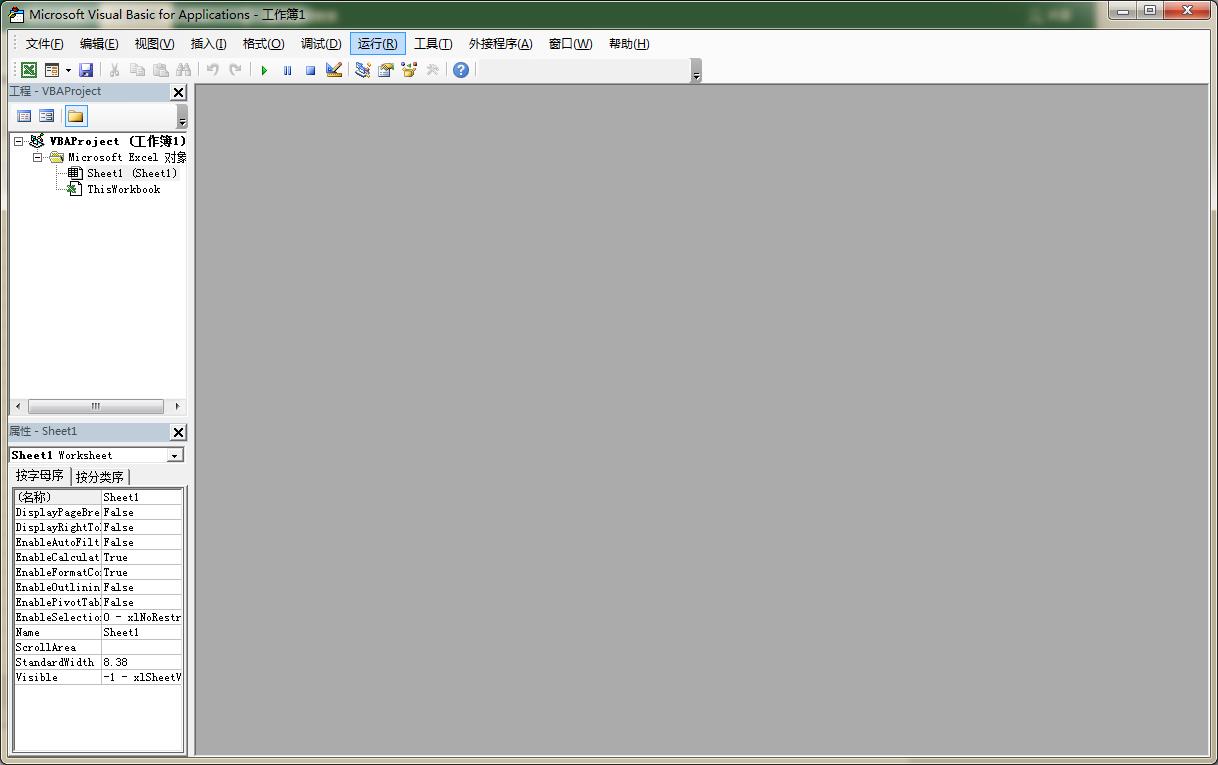Switch back to Microsoft Excel view
The height and width of the screenshot is (765, 1218).
tap(29, 70)
